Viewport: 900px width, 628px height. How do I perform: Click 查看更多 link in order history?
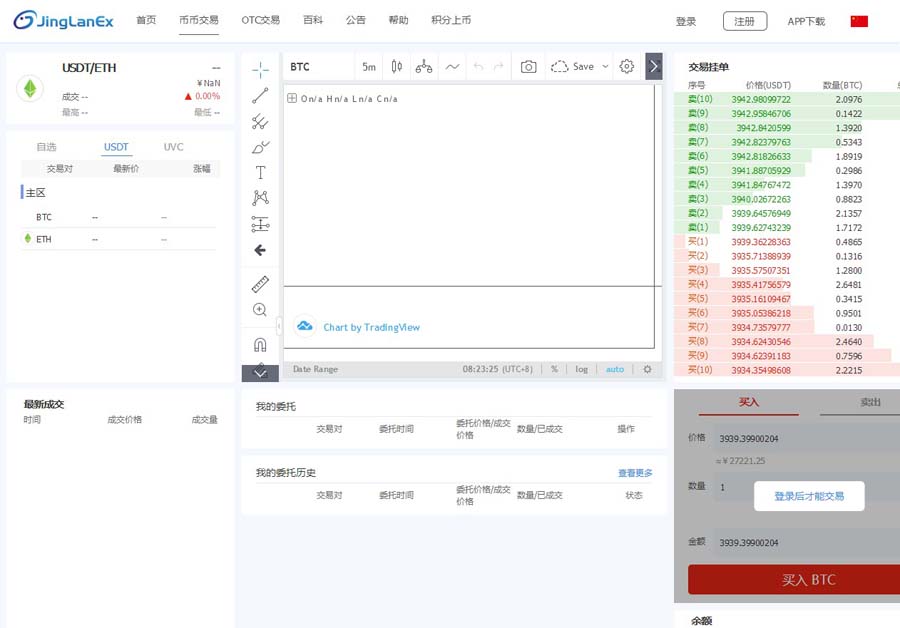click(635, 473)
